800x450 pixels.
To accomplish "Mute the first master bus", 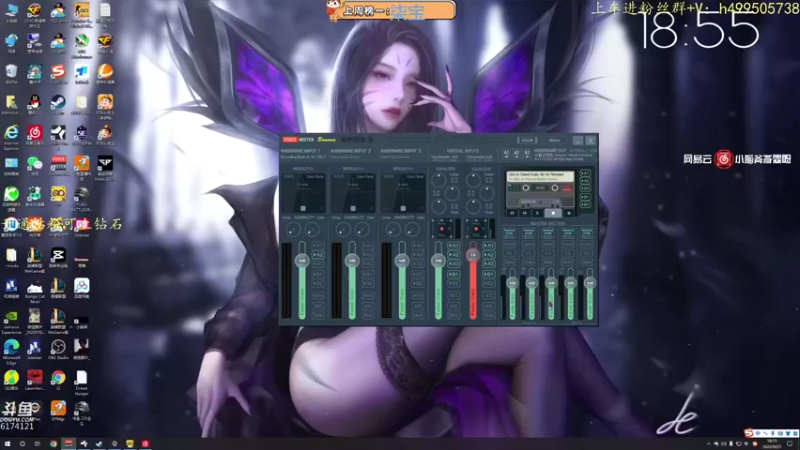I will (509, 262).
